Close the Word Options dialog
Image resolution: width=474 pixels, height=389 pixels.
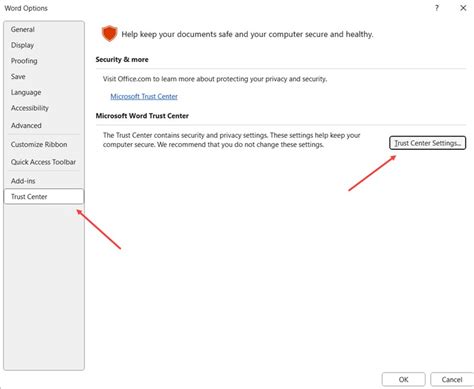pos(463,8)
